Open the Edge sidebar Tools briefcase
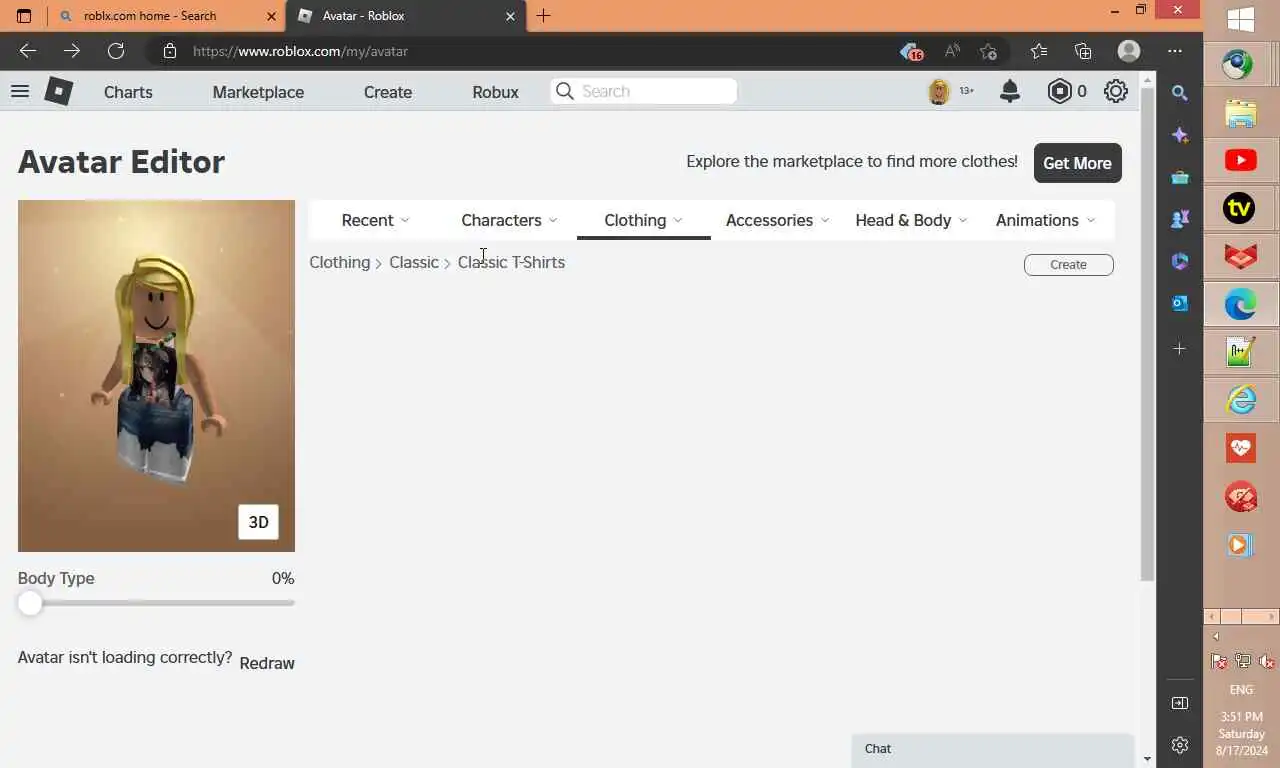The width and height of the screenshot is (1280, 768). pos(1180,177)
